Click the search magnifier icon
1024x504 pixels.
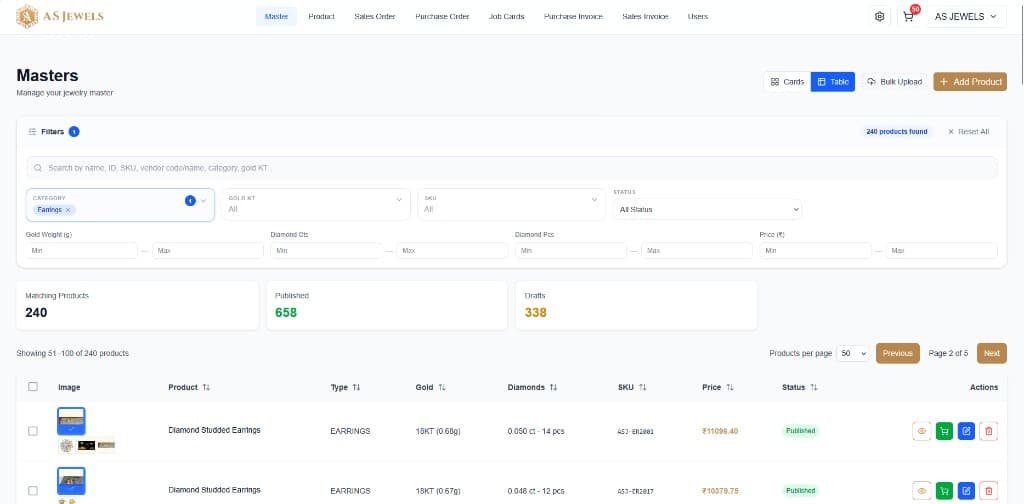click(39, 168)
